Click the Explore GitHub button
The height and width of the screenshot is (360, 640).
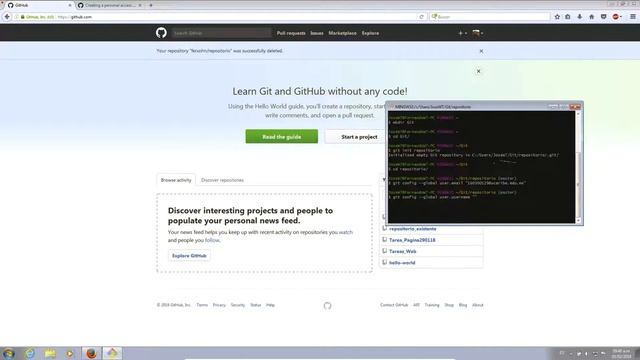coord(189,256)
